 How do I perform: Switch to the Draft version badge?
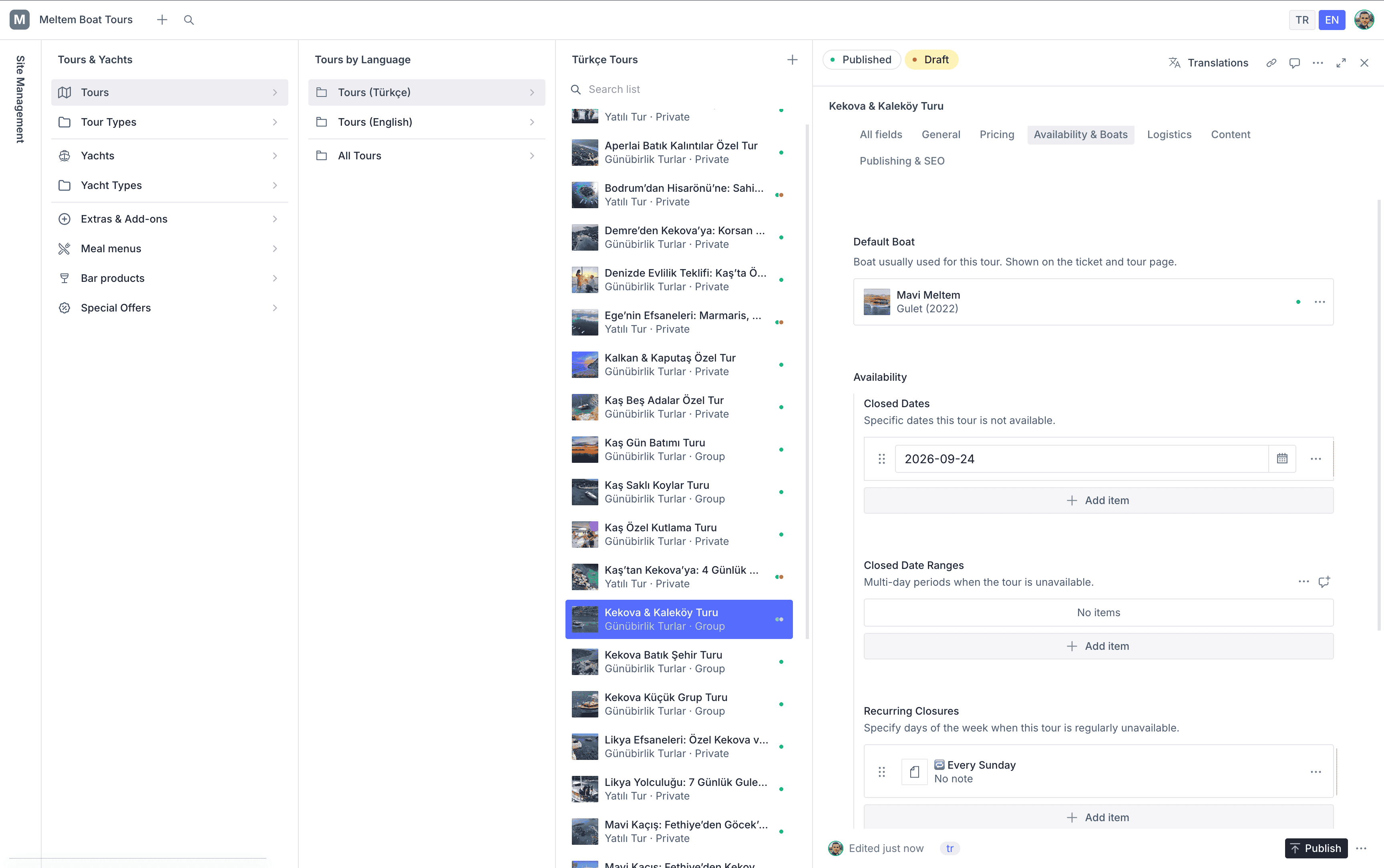pyautogui.click(x=931, y=60)
